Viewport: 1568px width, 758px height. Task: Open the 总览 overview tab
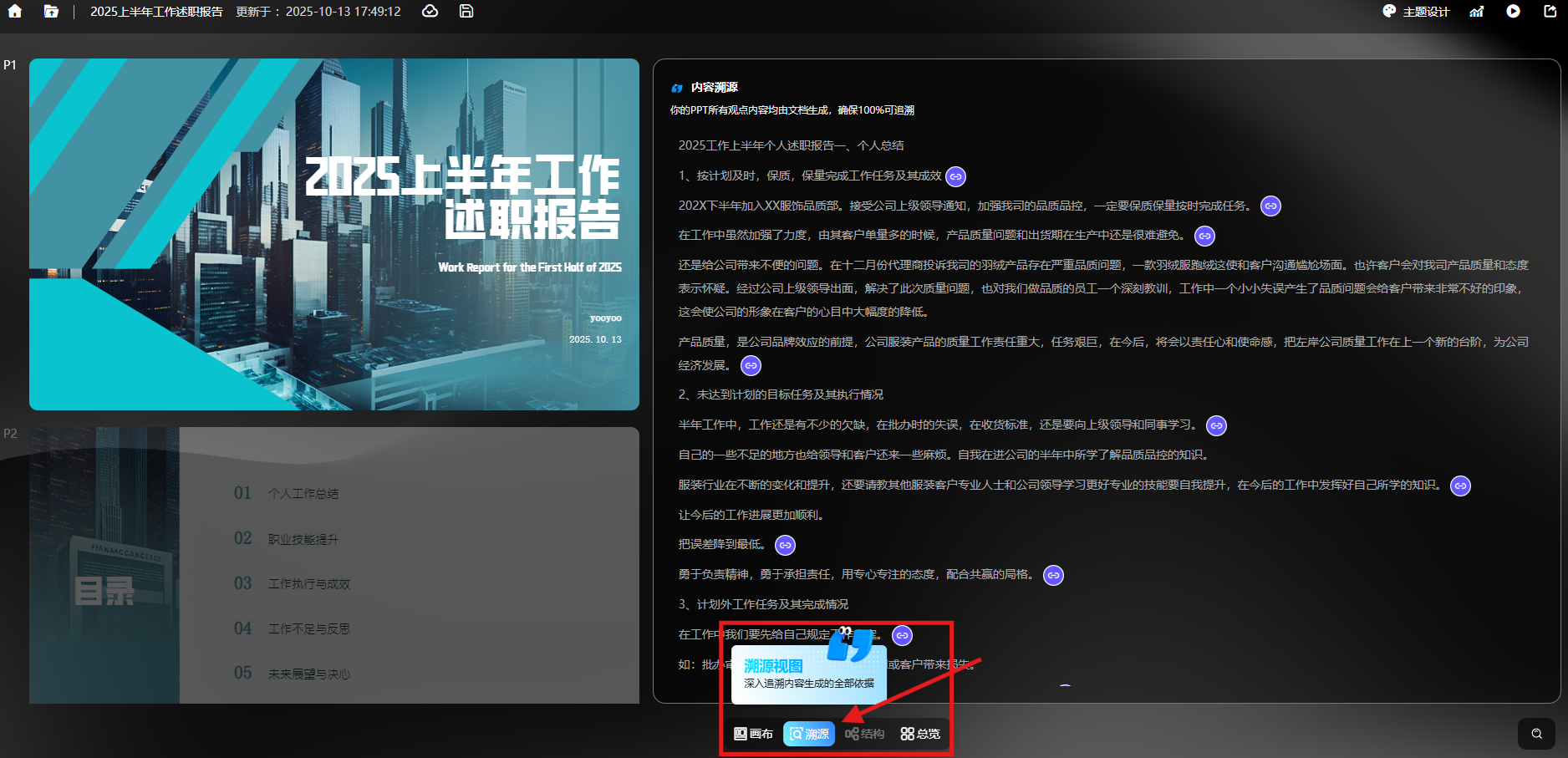click(x=920, y=734)
